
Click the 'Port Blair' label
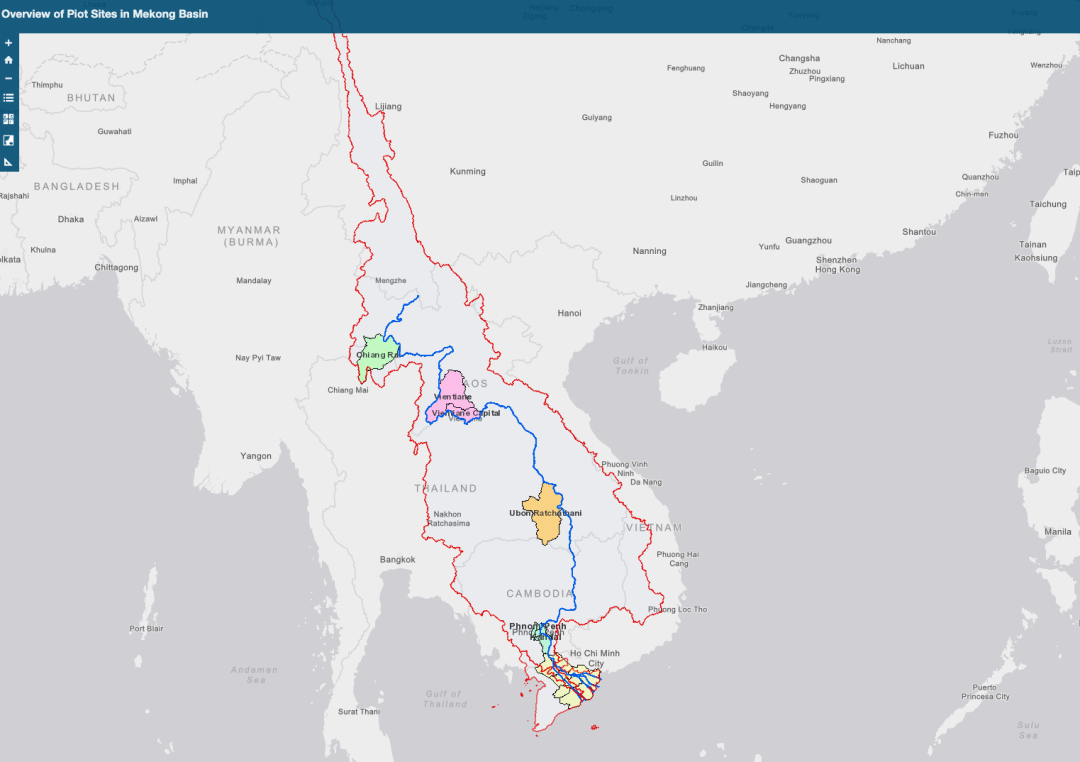(147, 628)
